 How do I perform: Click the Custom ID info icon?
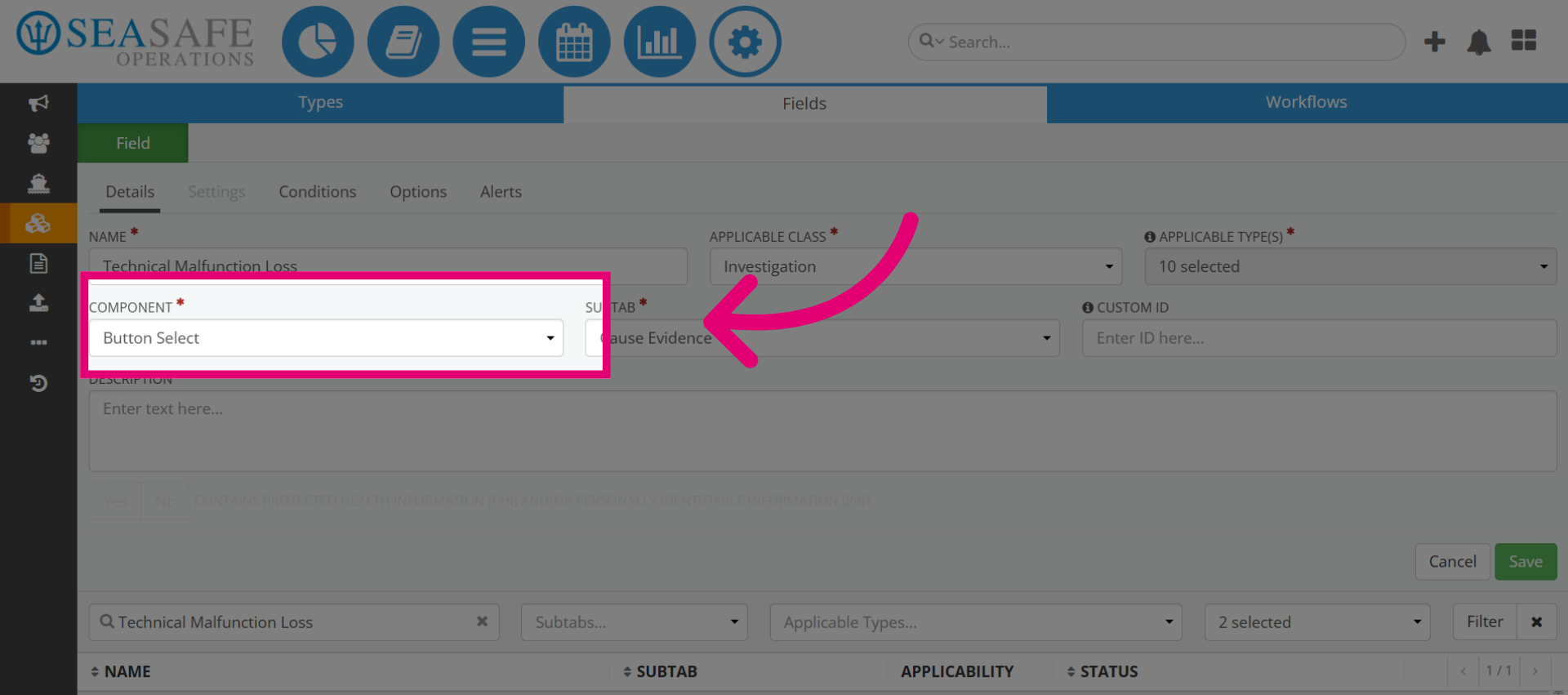(x=1088, y=308)
